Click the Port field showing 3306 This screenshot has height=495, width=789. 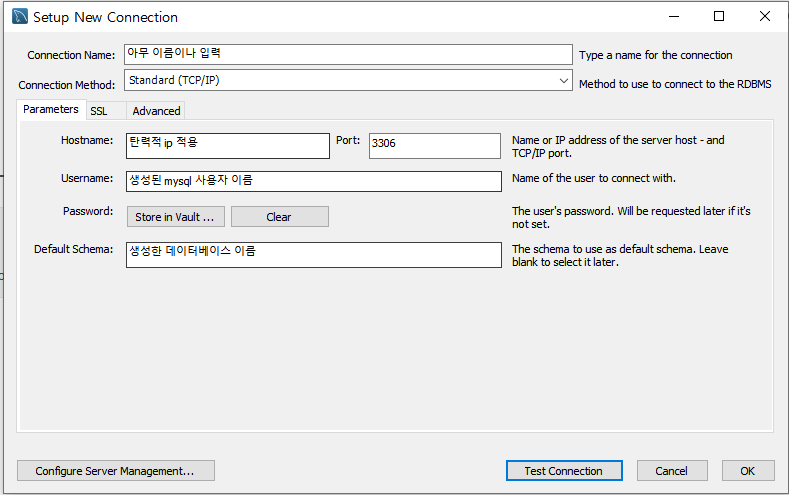[x=435, y=146]
